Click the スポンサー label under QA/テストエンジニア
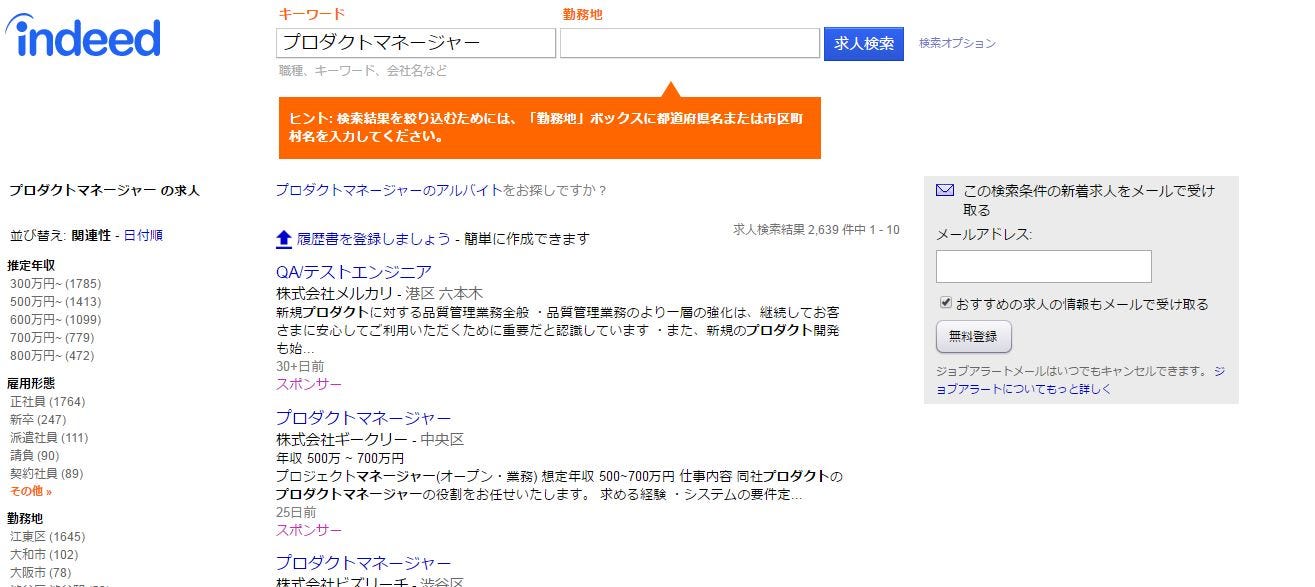The image size is (1315, 587). [x=309, y=384]
